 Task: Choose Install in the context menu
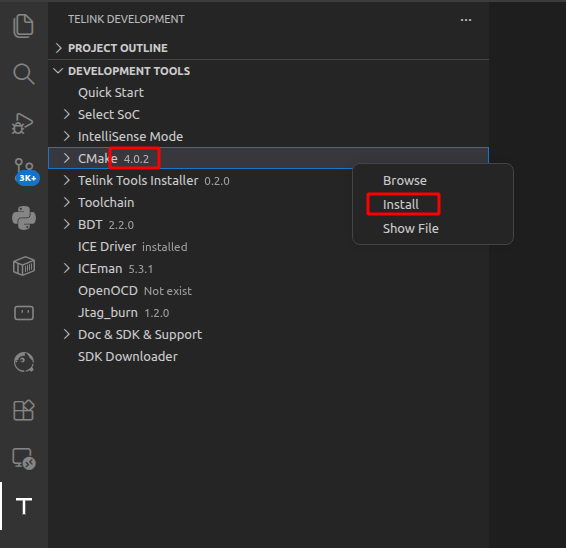coord(401,205)
